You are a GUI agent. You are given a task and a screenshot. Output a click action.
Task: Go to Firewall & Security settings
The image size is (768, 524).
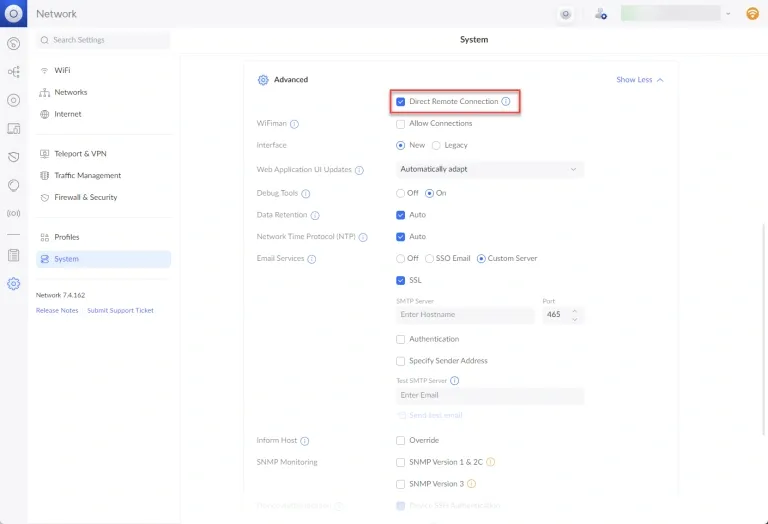pos(85,198)
